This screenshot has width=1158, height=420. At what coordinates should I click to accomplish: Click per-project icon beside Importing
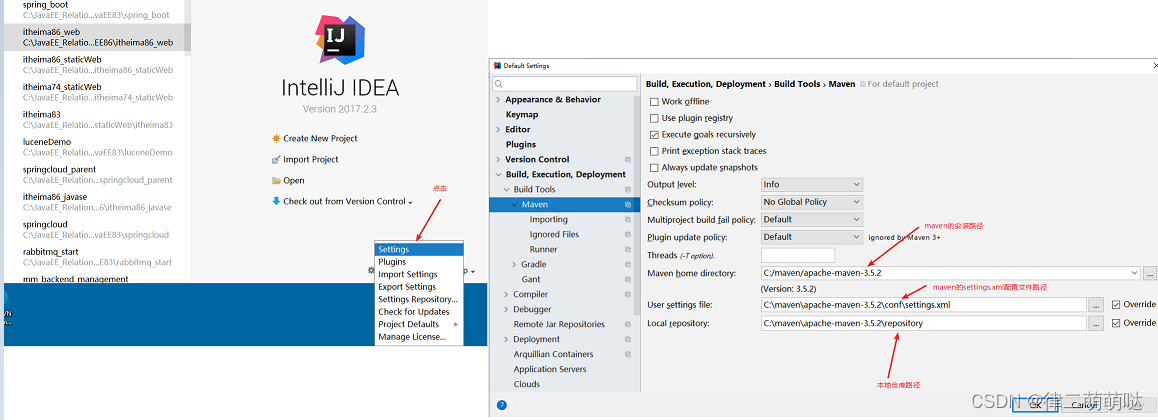[x=628, y=219]
